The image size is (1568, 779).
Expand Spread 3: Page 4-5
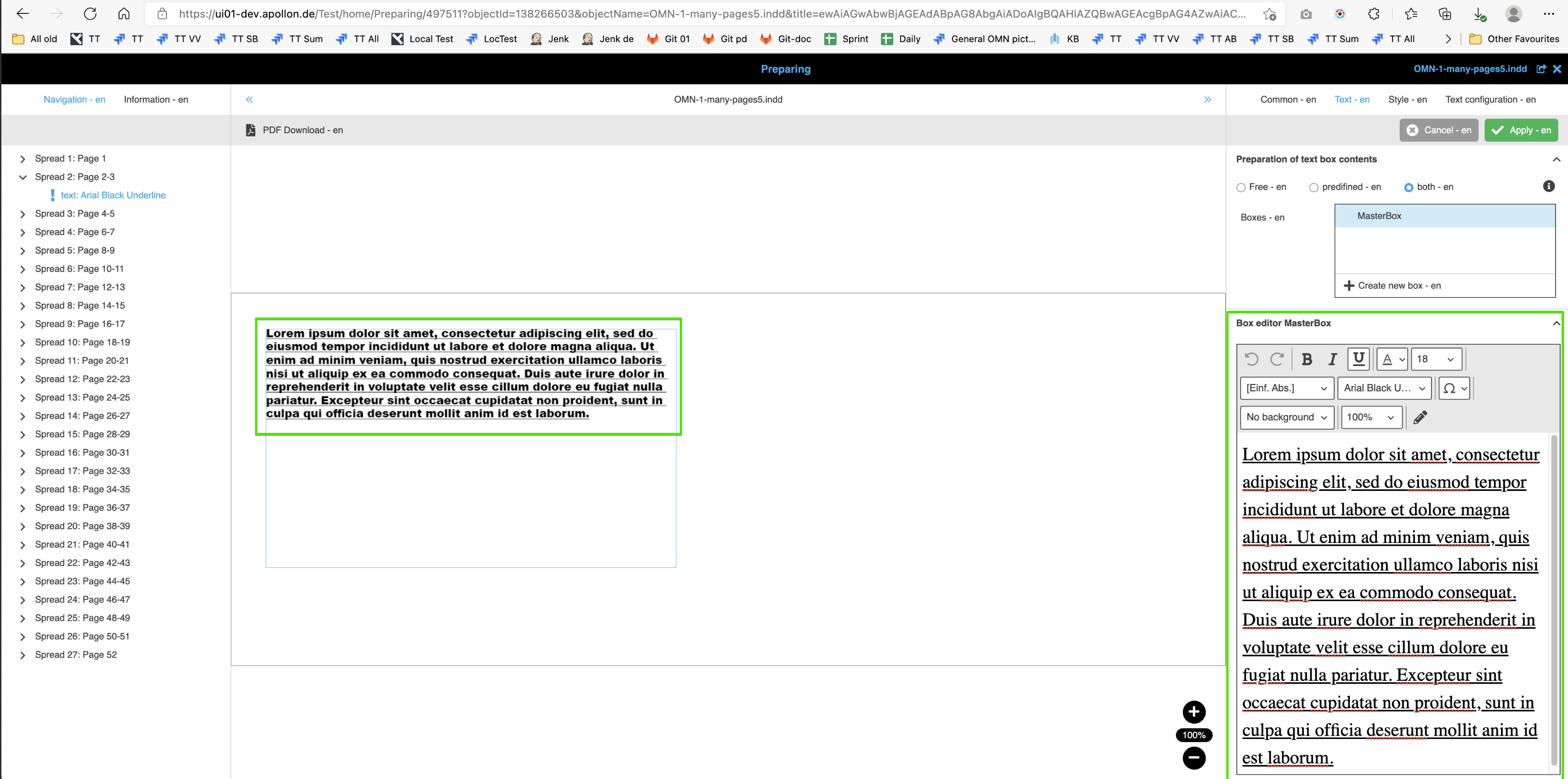pyautogui.click(x=23, y=214)
